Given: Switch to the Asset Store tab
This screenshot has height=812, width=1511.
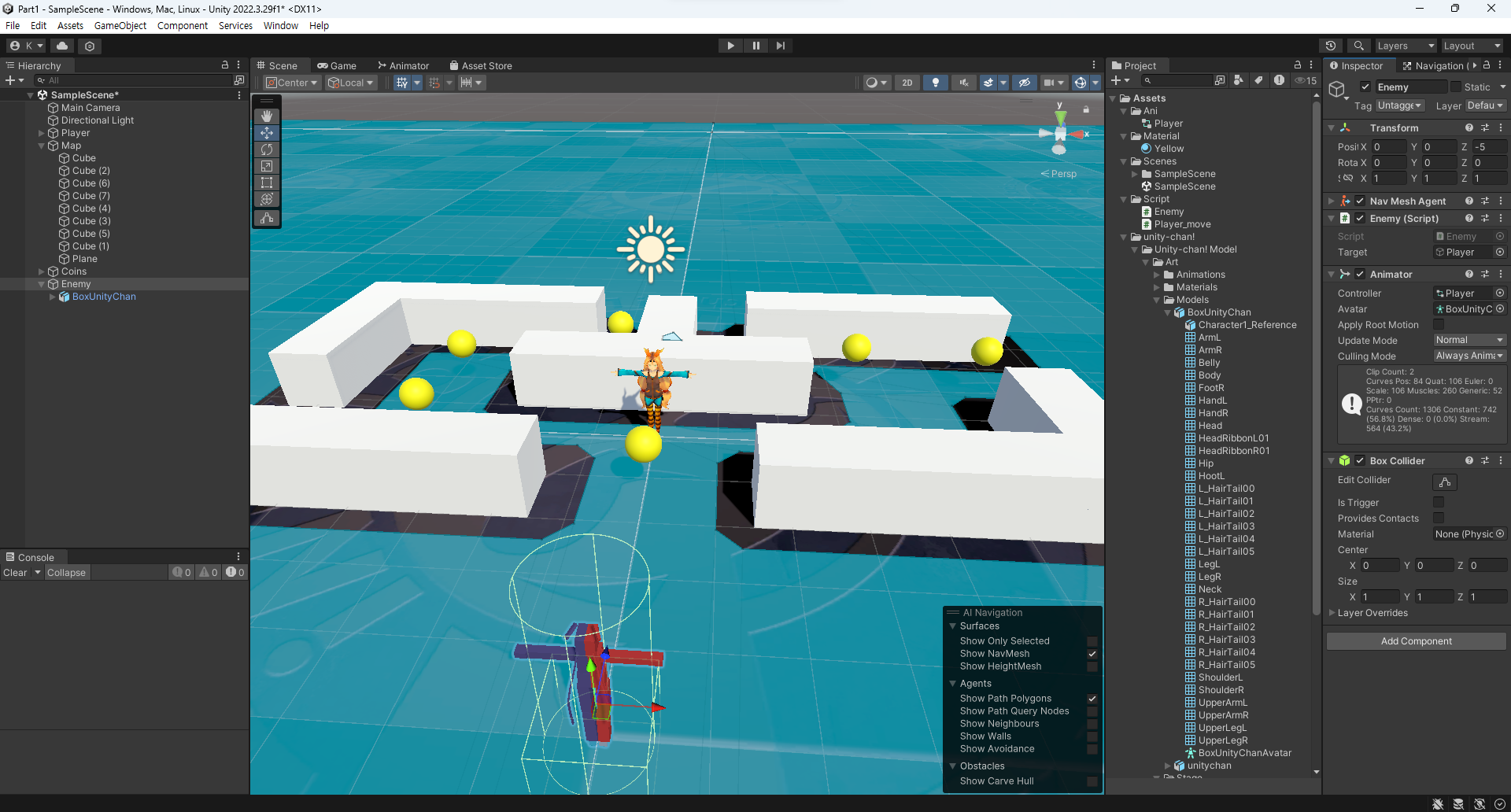Looking at the screenshot, I should (481, 65).
